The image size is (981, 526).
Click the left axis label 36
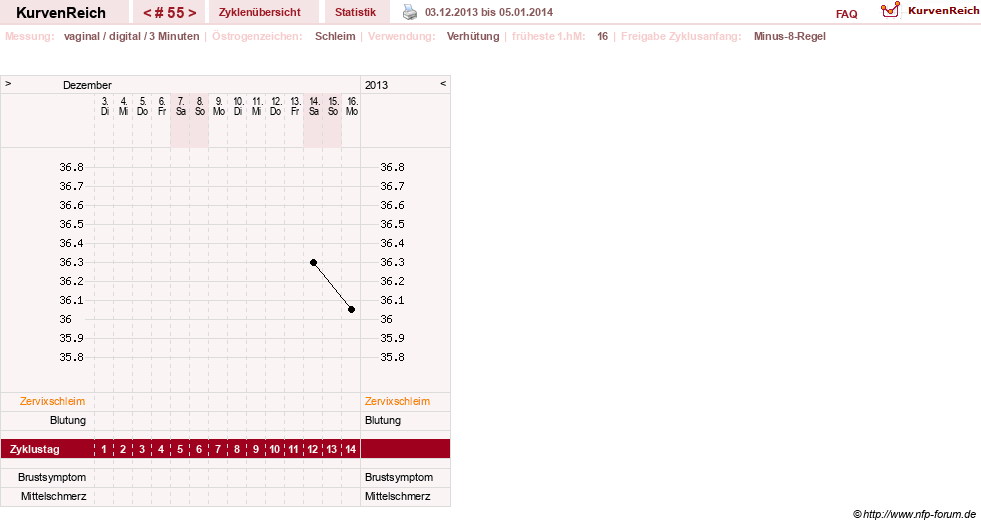pos(66,319)
